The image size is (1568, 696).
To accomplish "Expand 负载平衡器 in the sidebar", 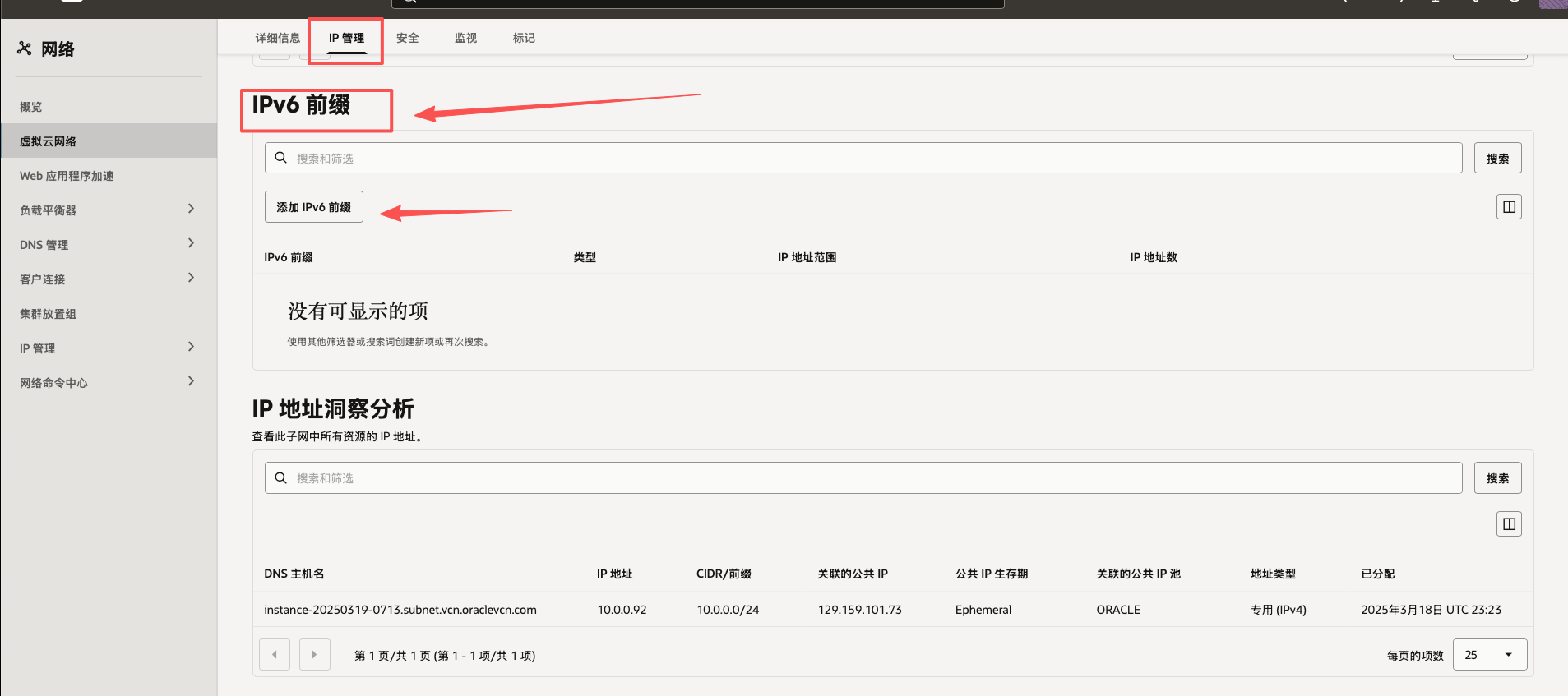I will [x=191, y=209].
